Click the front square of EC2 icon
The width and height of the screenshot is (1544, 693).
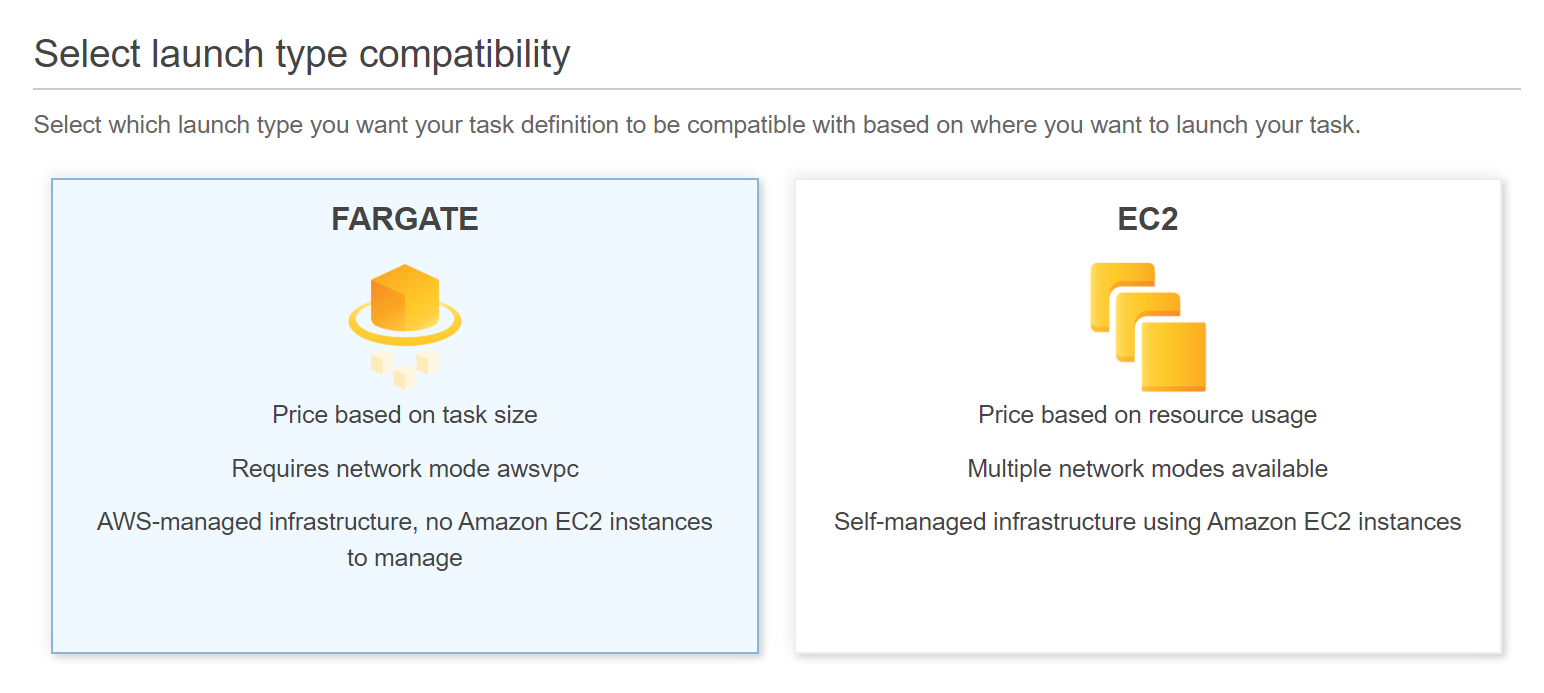coord(1174,357)
